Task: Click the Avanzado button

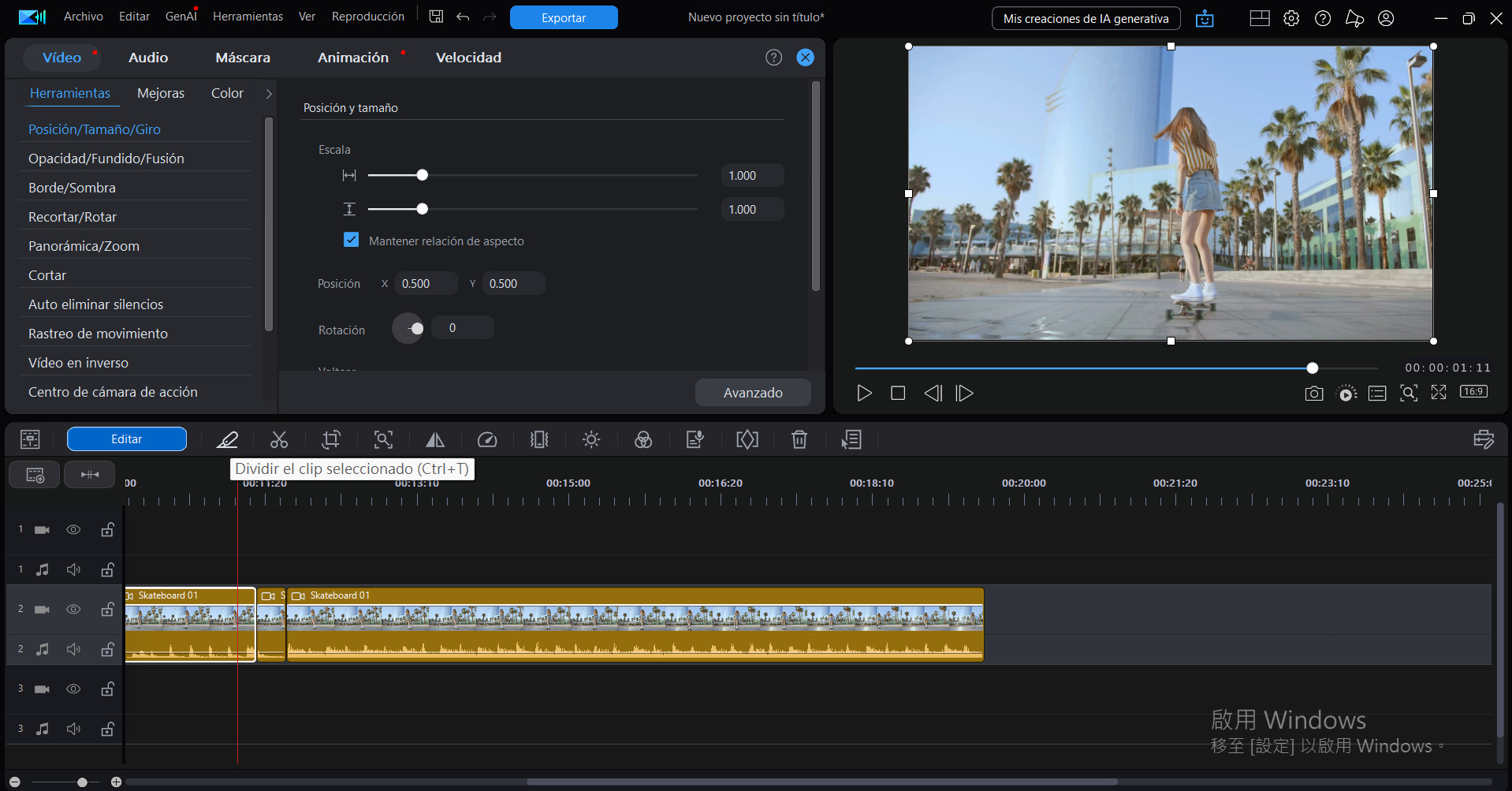Action: (752, 393)
